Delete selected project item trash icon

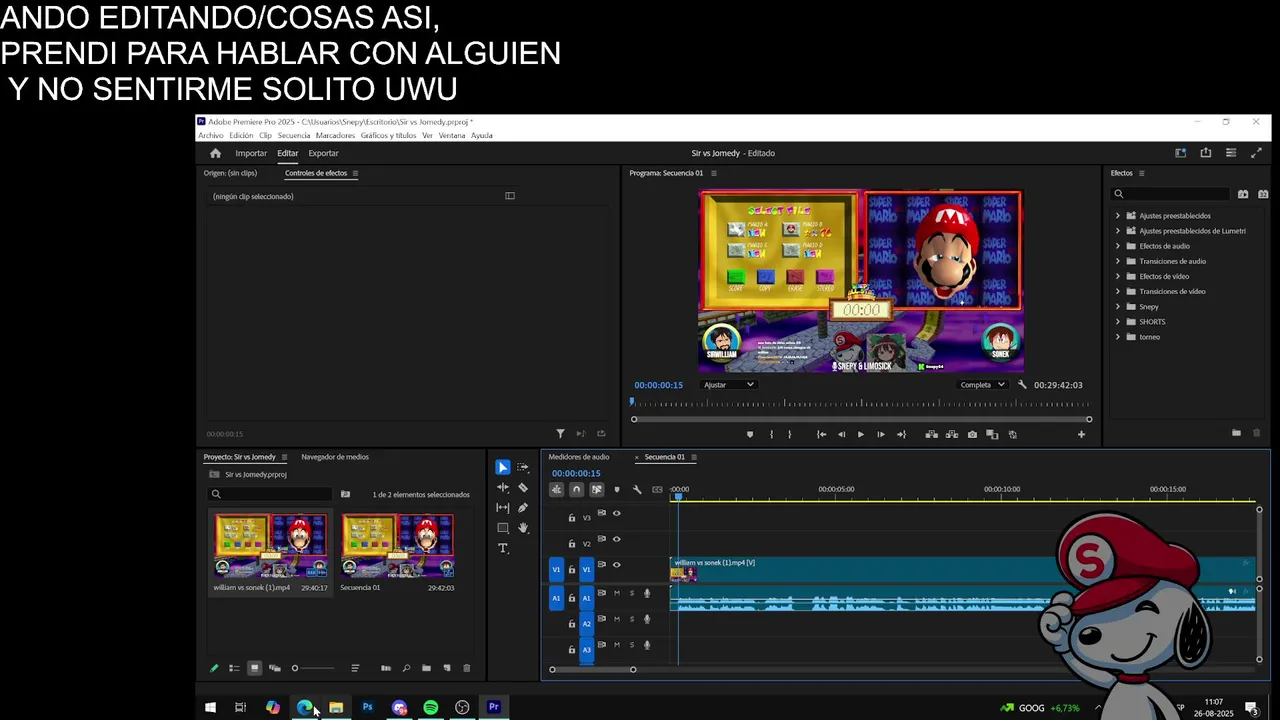tap(466, 668)
